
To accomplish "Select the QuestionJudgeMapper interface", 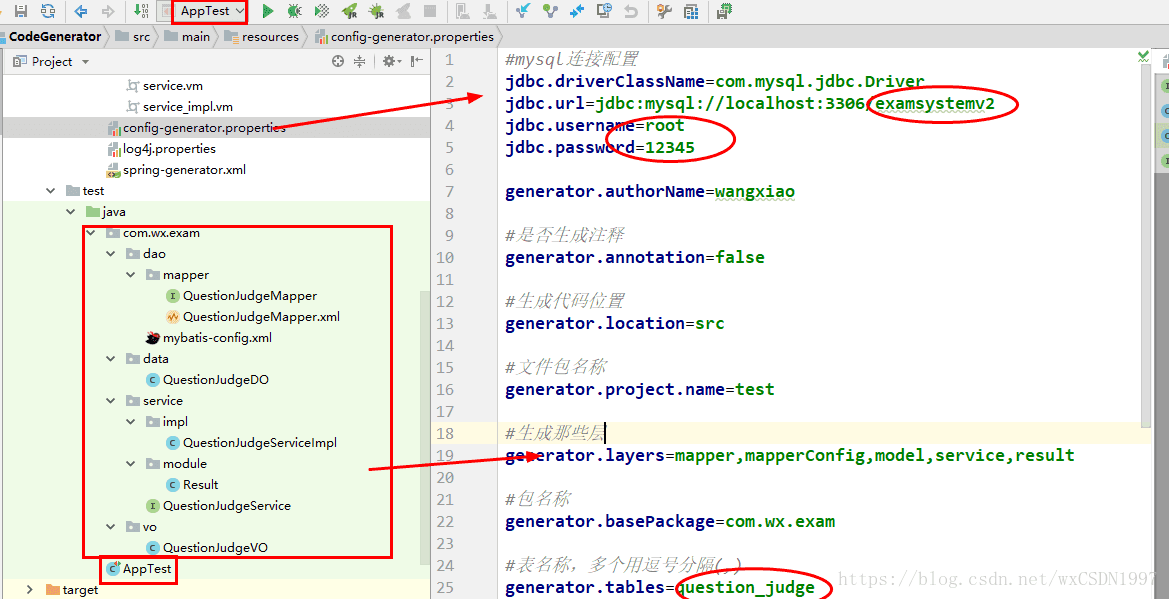I will (242, 295).
